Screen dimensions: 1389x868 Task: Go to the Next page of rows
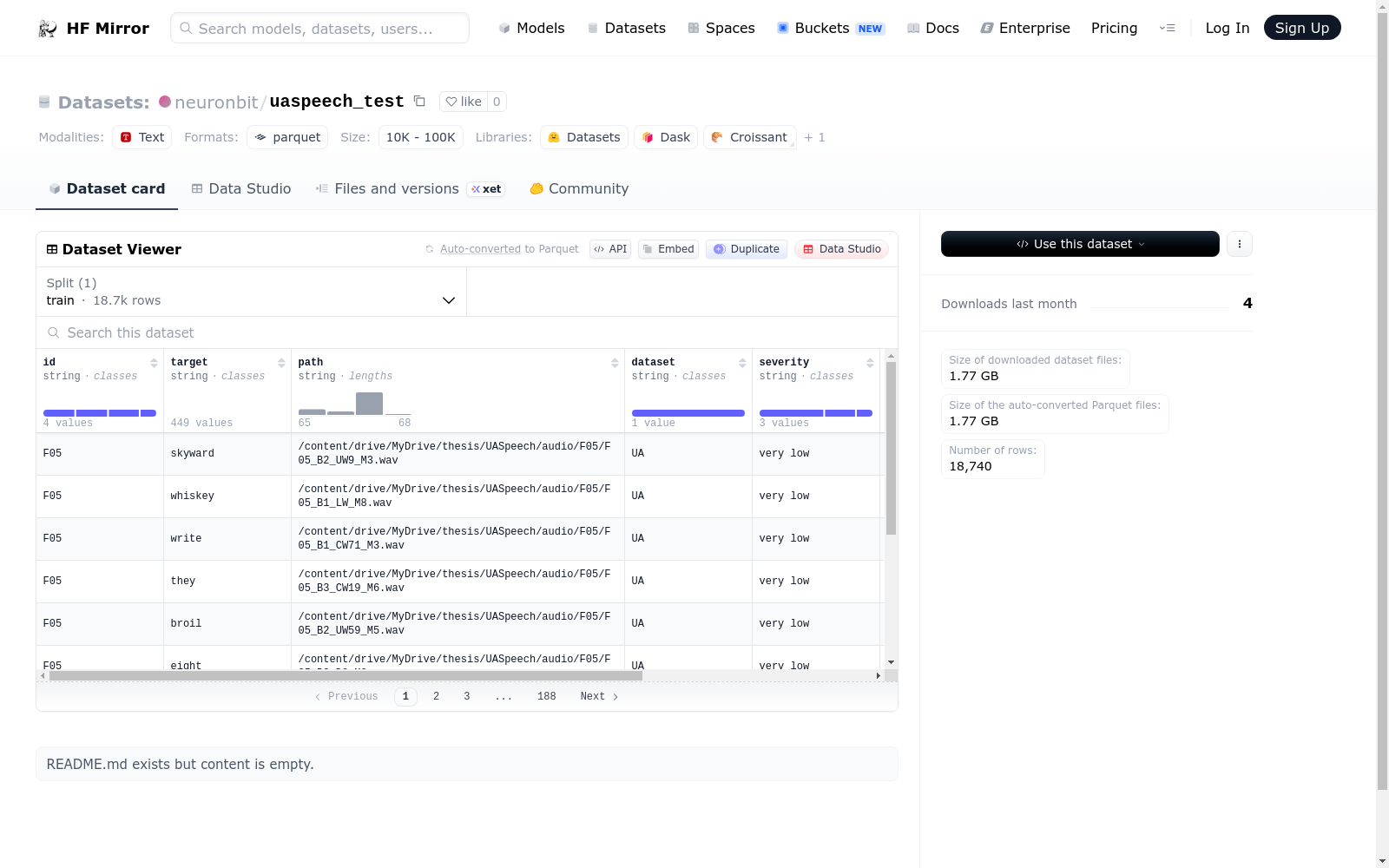click(599, 696)
